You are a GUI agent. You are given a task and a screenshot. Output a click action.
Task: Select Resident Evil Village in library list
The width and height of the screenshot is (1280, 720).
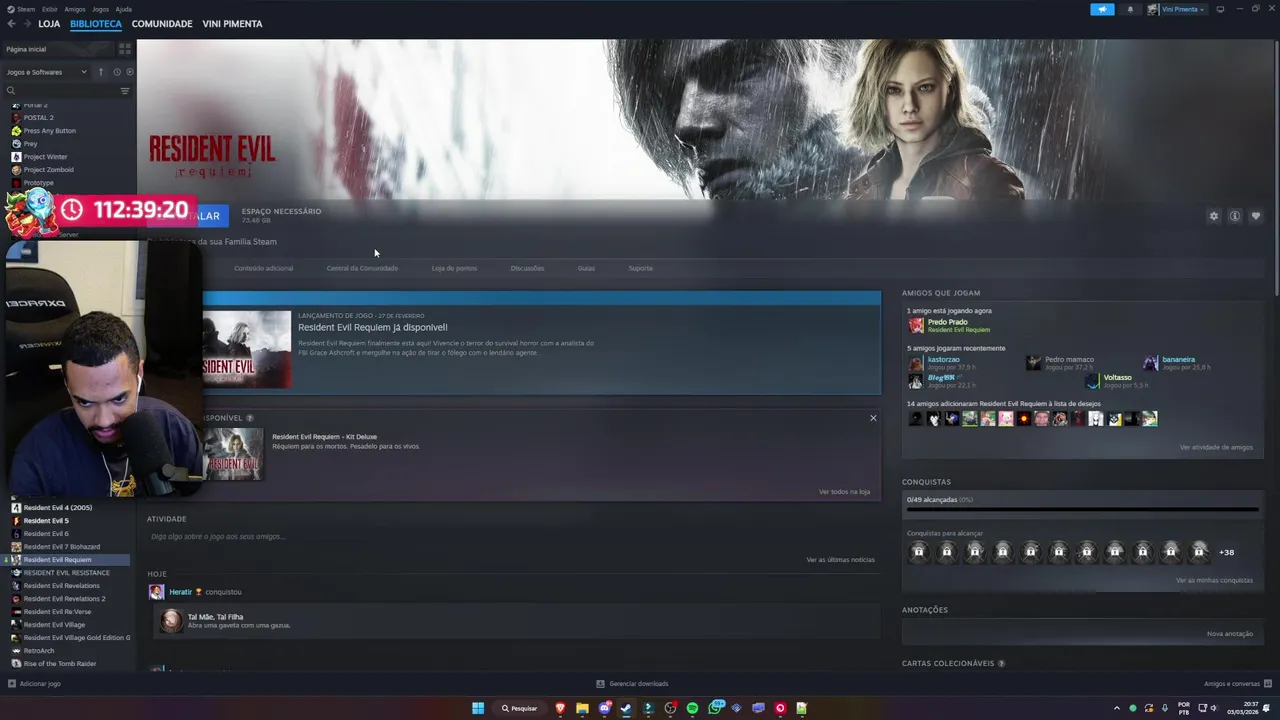[x=54, y=625]
